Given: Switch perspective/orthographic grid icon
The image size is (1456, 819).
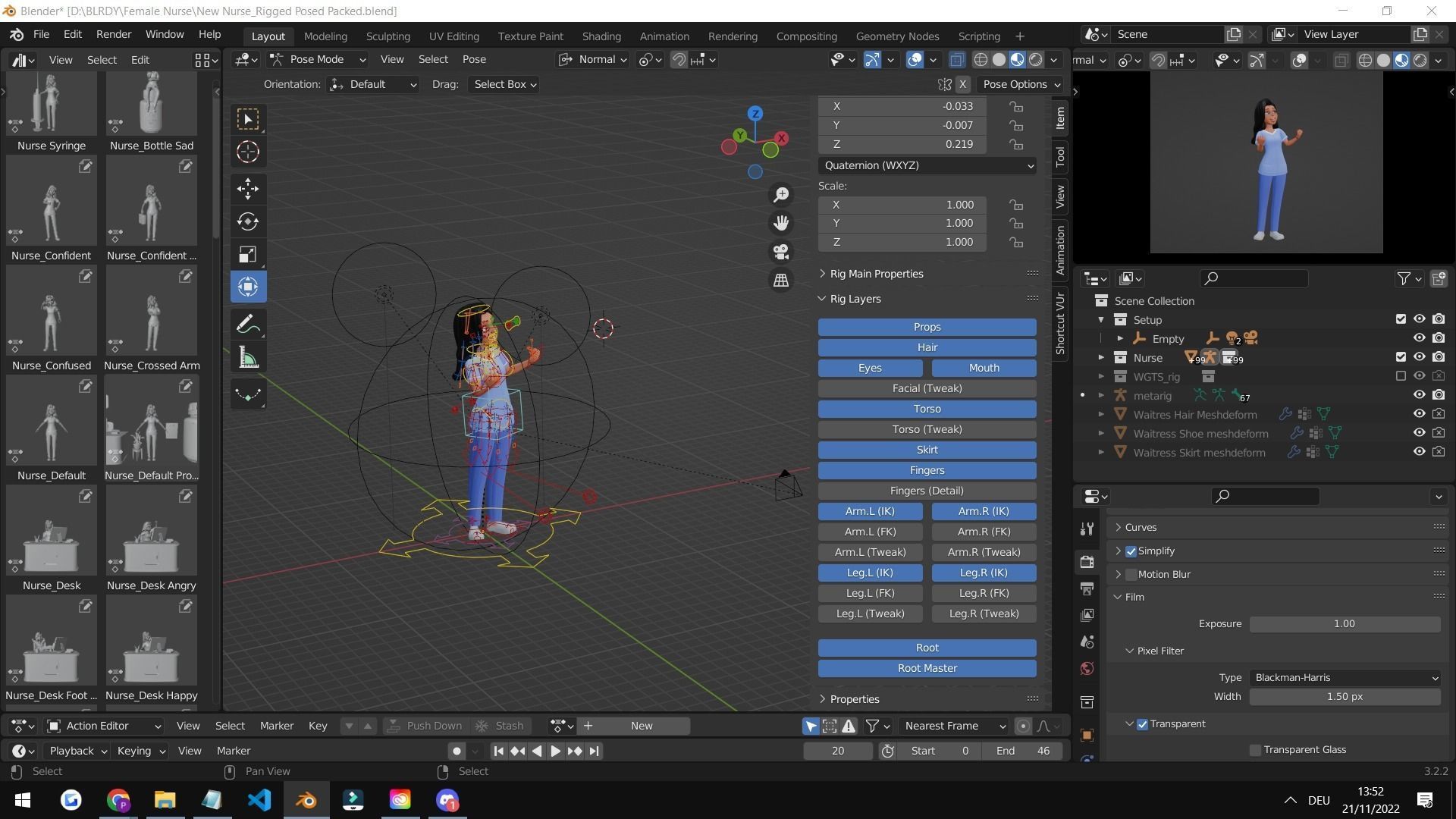Looking at the screenshot, I should tap(781, 281).
